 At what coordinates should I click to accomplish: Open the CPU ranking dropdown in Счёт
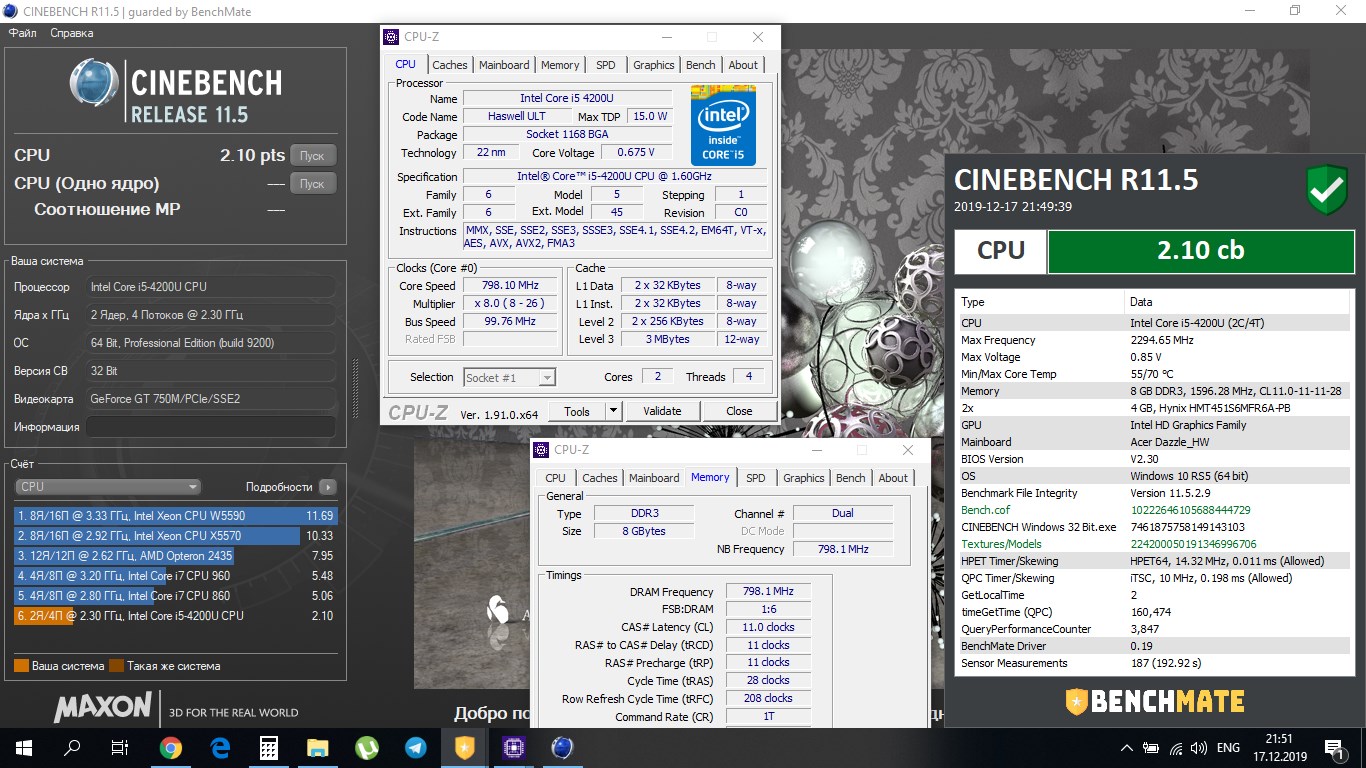tap(108, 487)
